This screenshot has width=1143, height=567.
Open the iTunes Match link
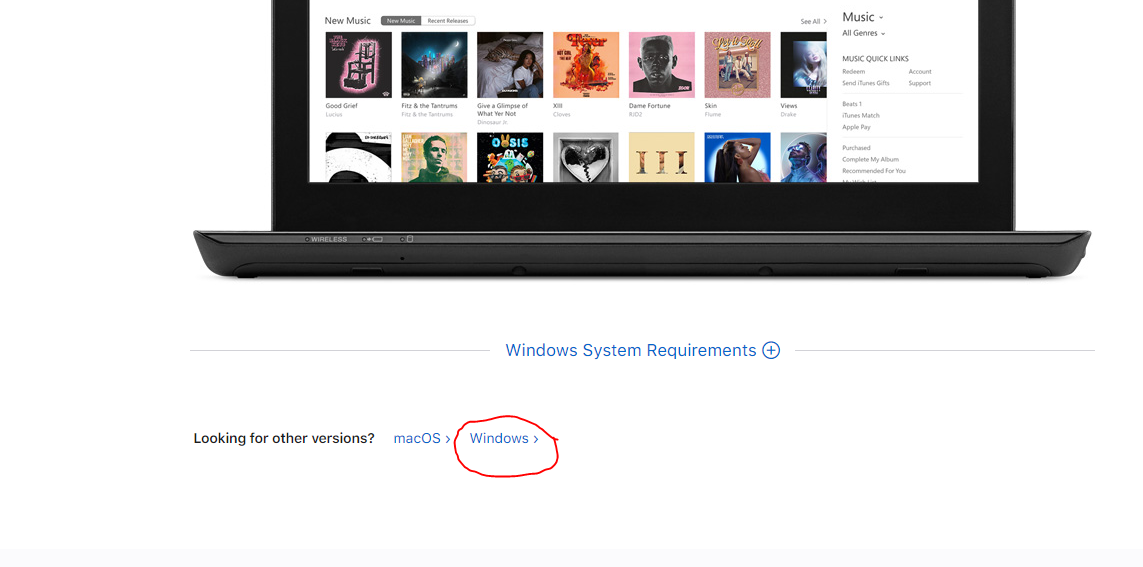click(x=861, y=115)
